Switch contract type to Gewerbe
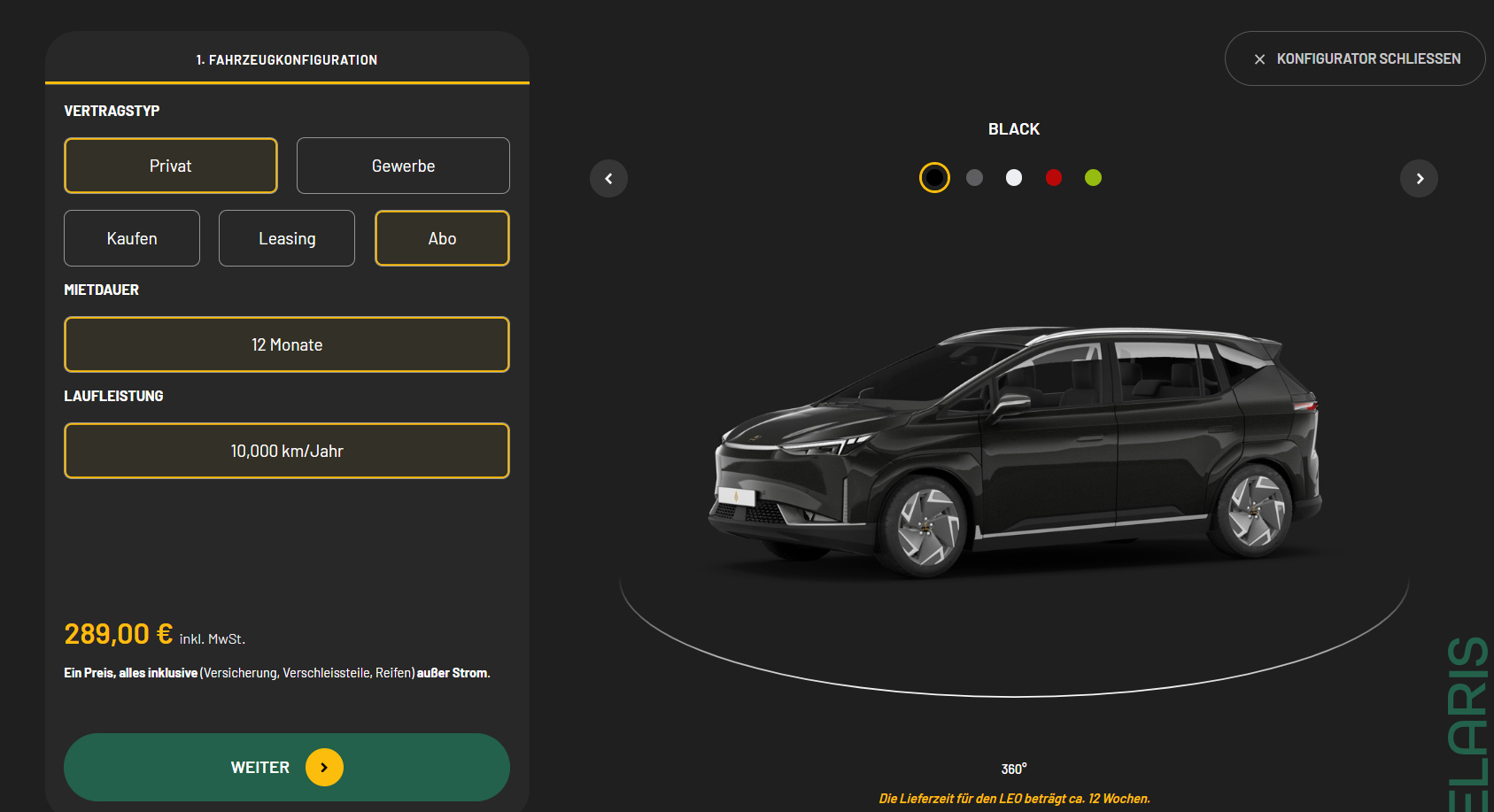The height and width of the screenshot is (812, 1494). pos(403,166)
